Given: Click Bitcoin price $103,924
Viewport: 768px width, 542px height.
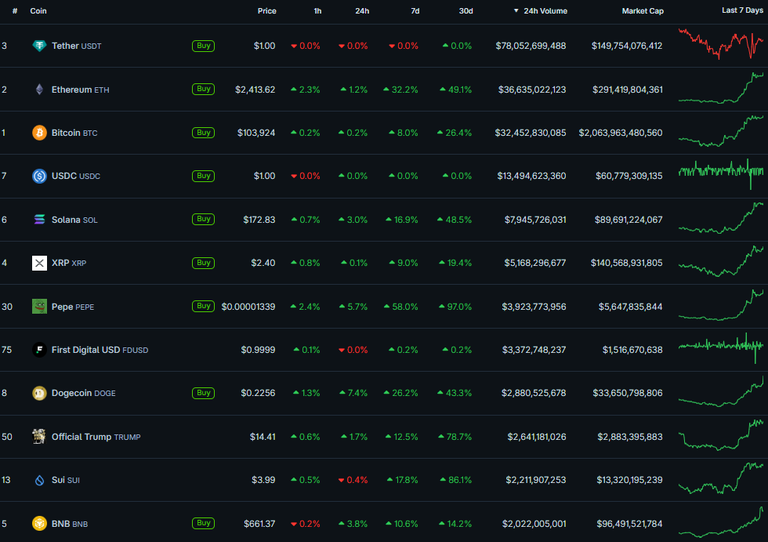Looking at the screenshot, I should tap(256, 133).
